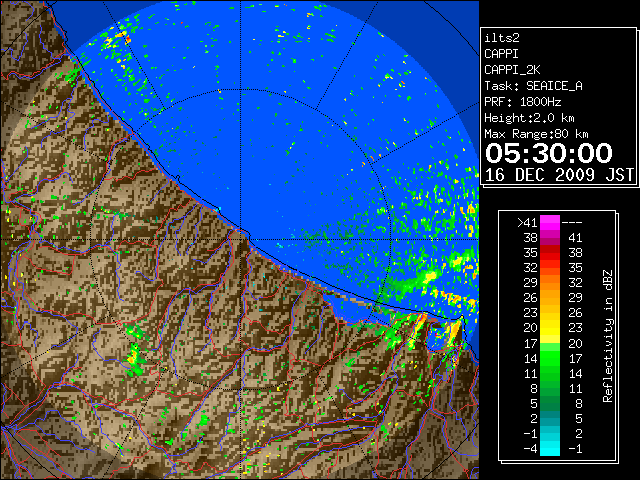Click the magenta >41 dBZ color swatch
The height and width of the screenshot is (480, 640).
click(x=550, y=222)
